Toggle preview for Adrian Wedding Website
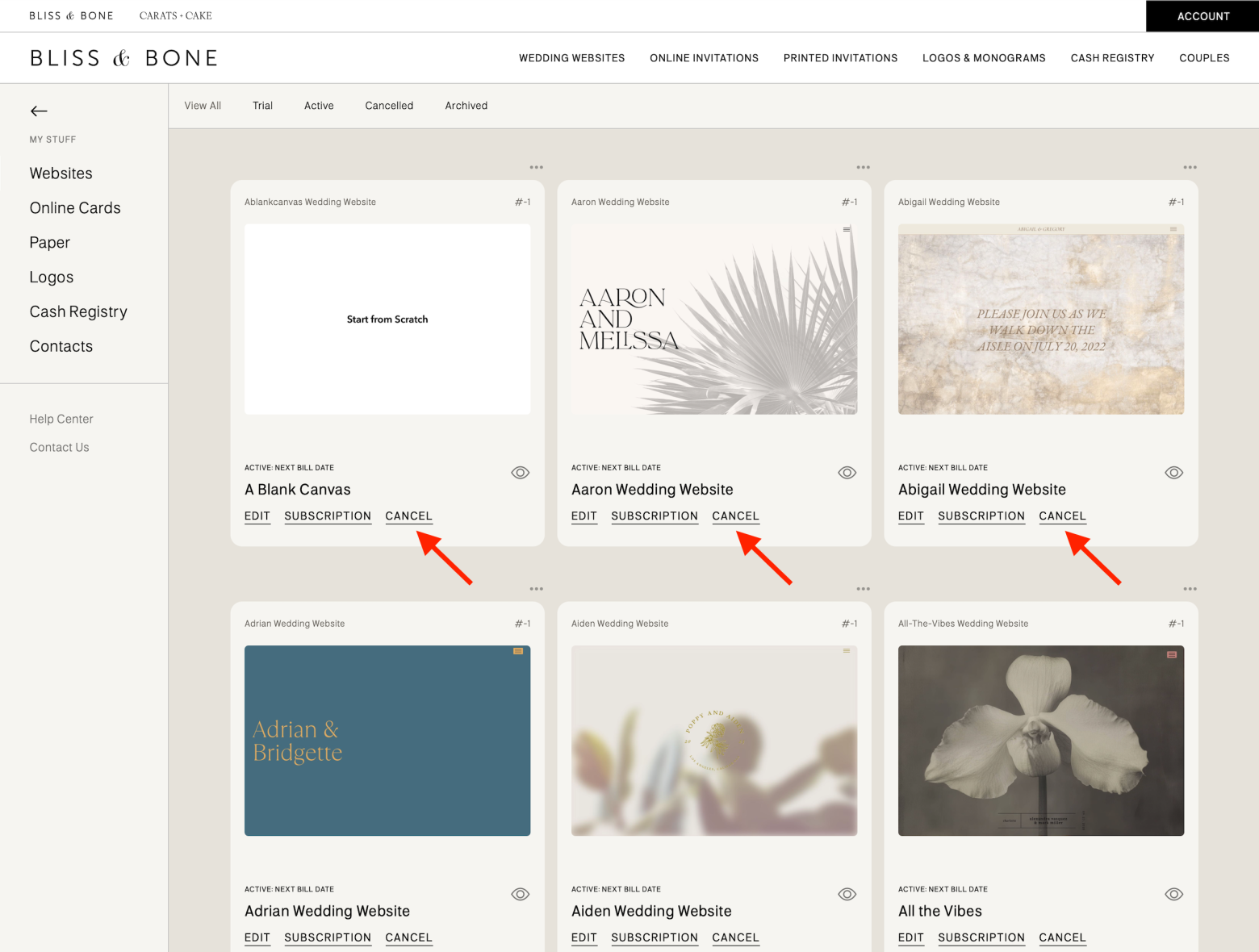The image size is (1259, 952). point(520,894)
